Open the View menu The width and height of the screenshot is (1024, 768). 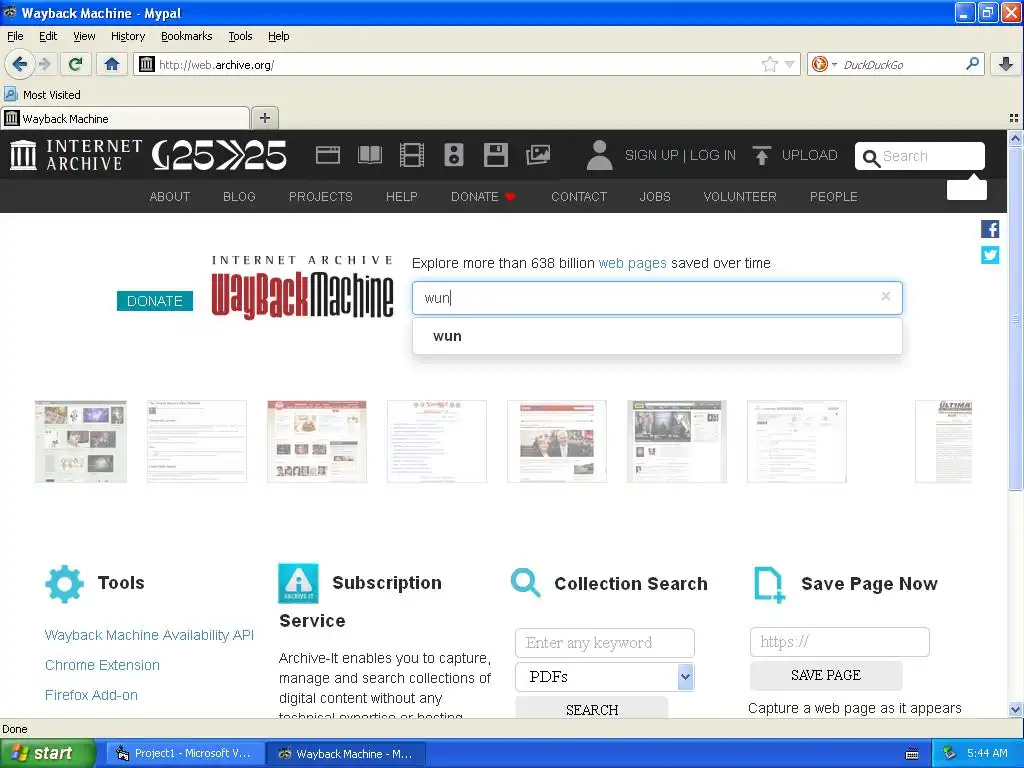click(x=84, y=36)
